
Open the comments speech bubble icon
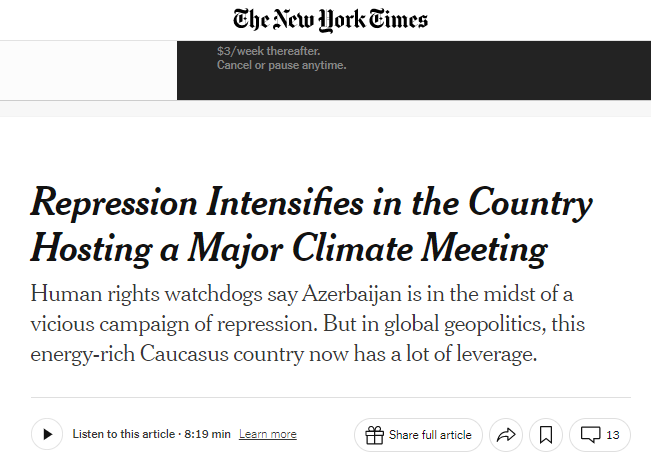591,435
